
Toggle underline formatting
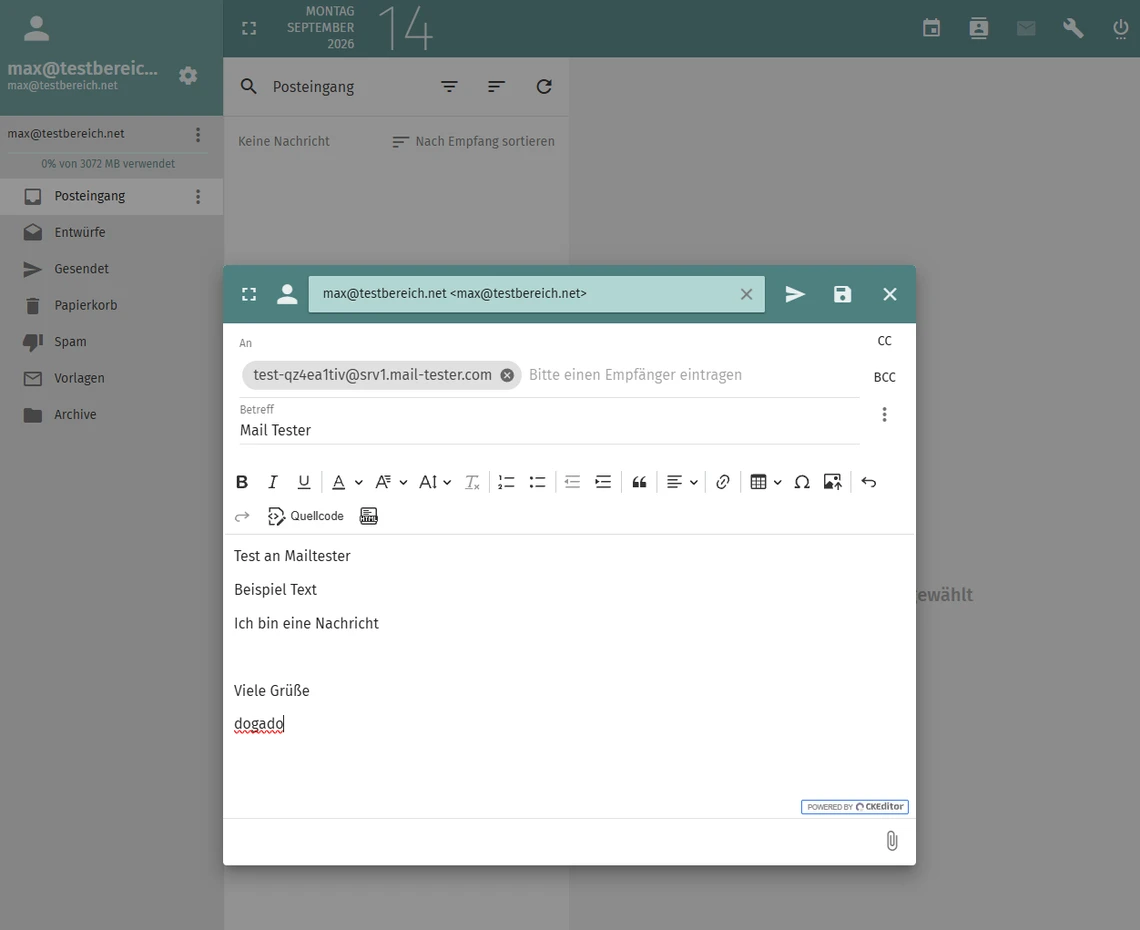coord(304,482)
